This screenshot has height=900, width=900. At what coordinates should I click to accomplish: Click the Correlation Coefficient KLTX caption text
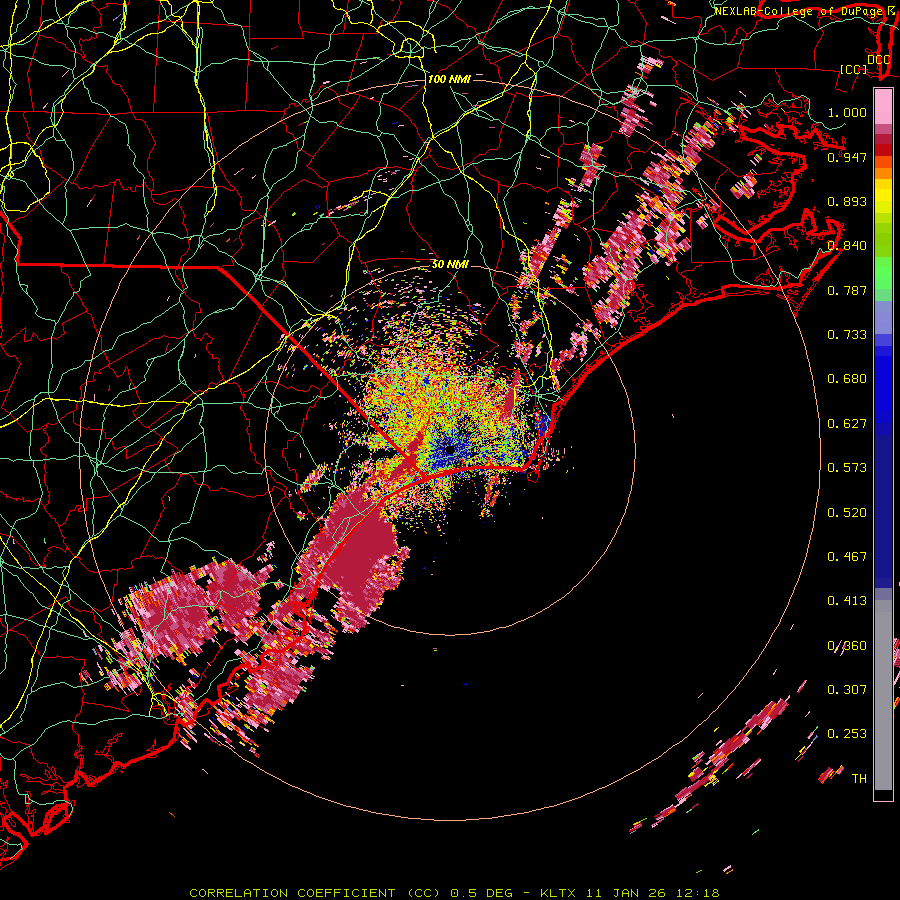point(454,893)
